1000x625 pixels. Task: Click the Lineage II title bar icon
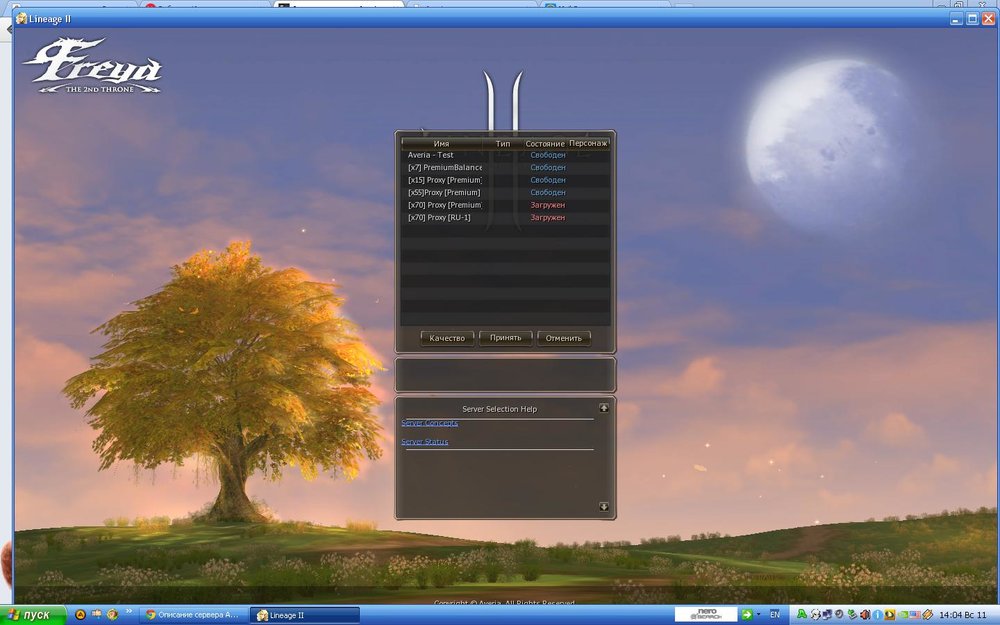point(21,18)
